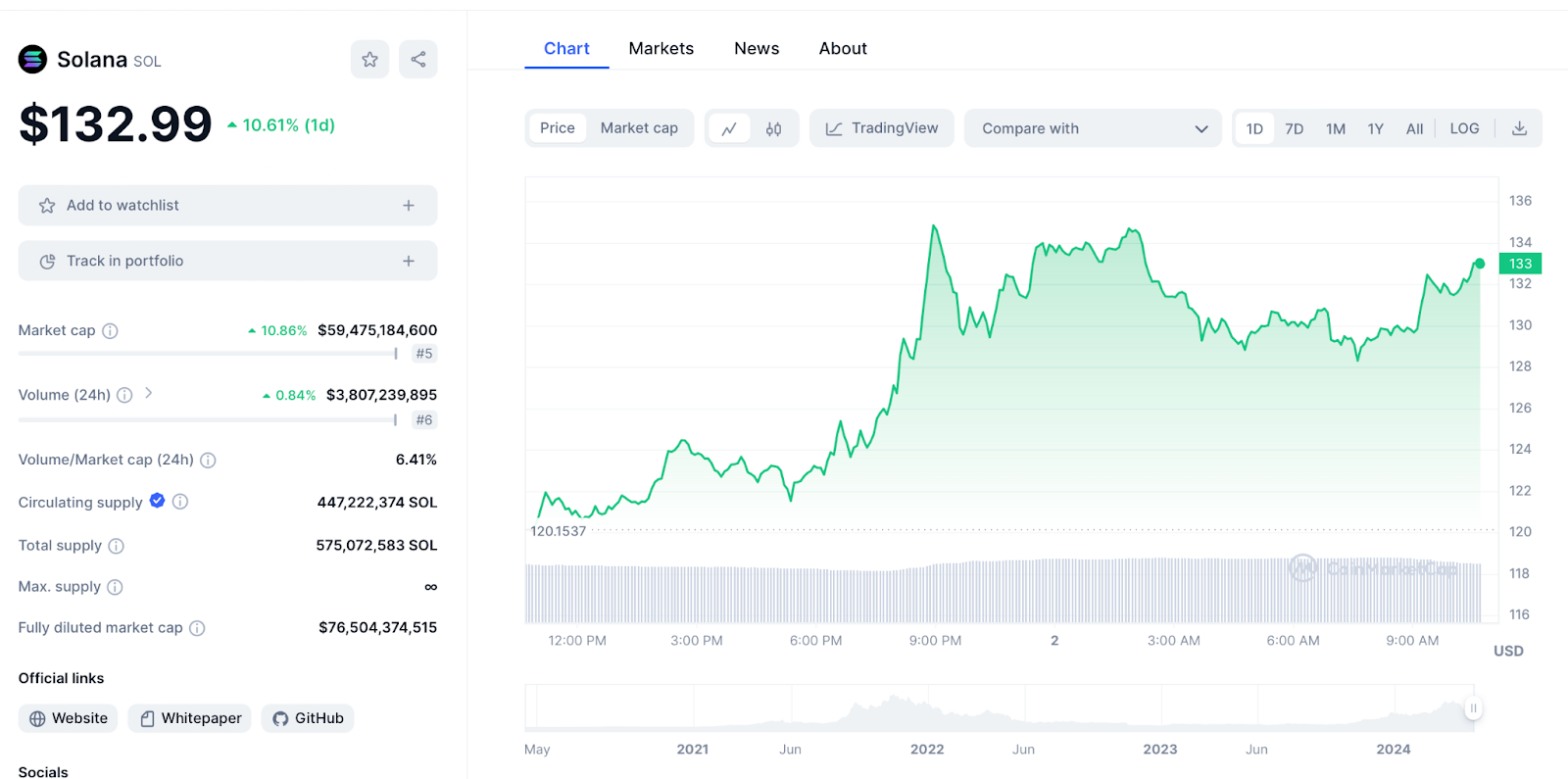Click the 575,072,583 SOL total supply value

coord(376,546)
